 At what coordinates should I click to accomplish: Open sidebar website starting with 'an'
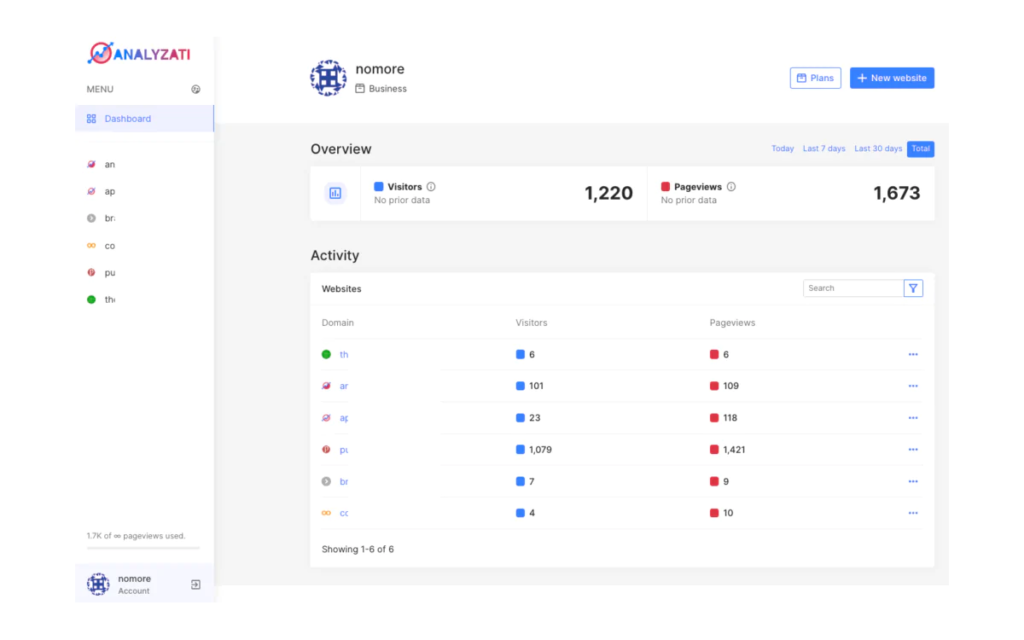101,165
